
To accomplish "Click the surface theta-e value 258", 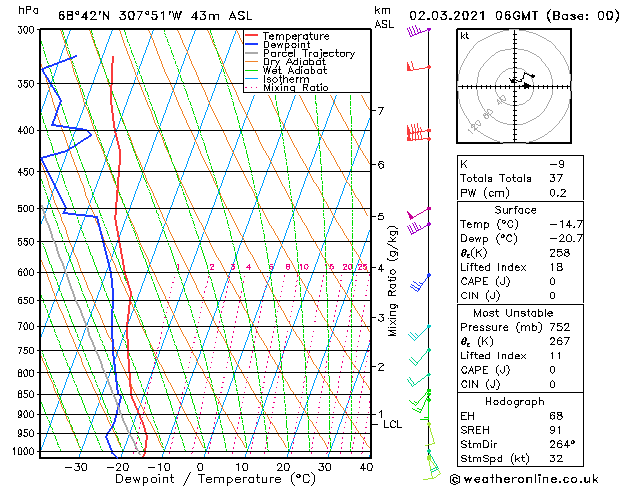I will tap(560, 253).
